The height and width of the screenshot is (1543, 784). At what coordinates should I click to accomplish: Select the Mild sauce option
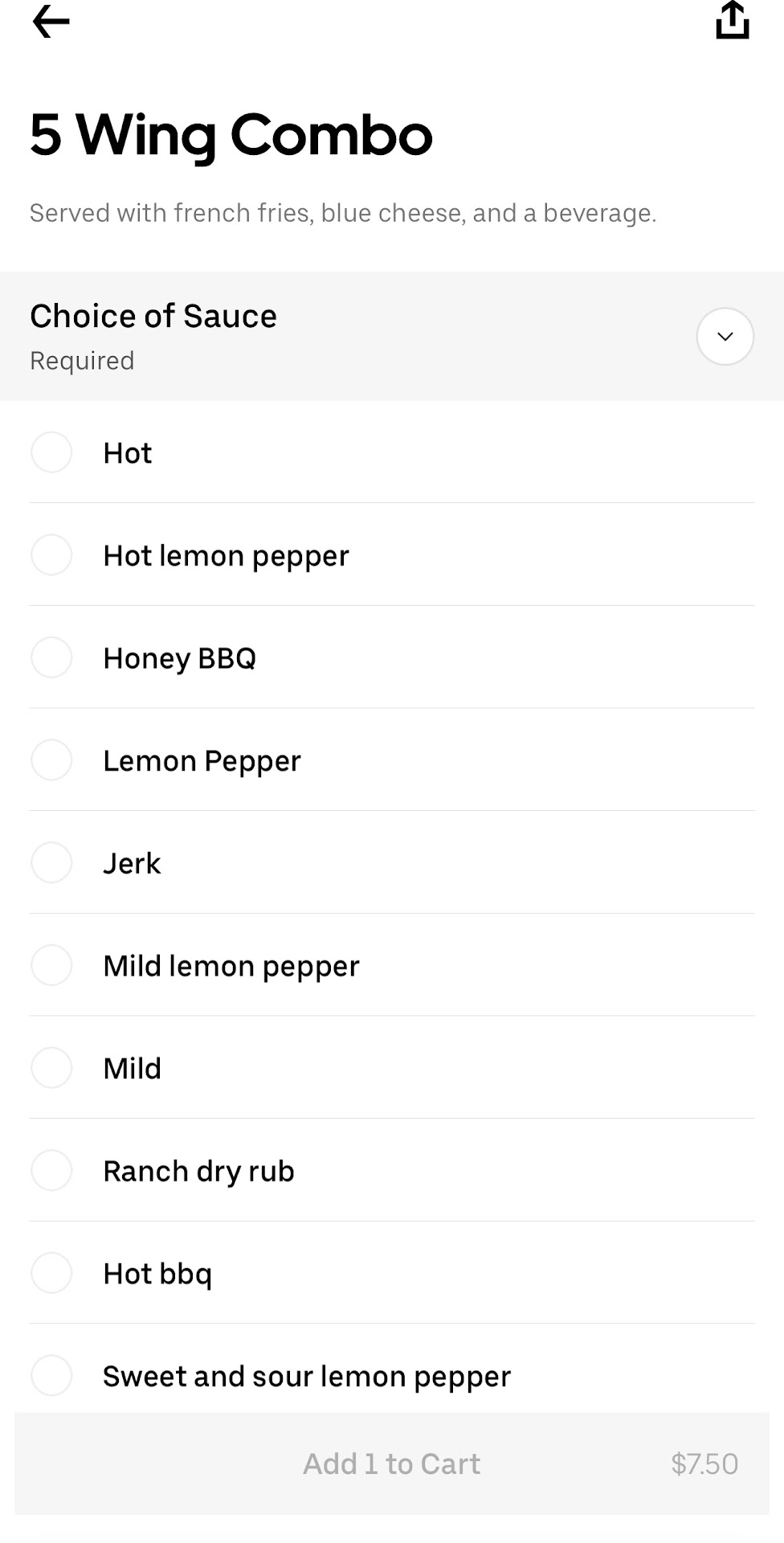click(51, 1068)
